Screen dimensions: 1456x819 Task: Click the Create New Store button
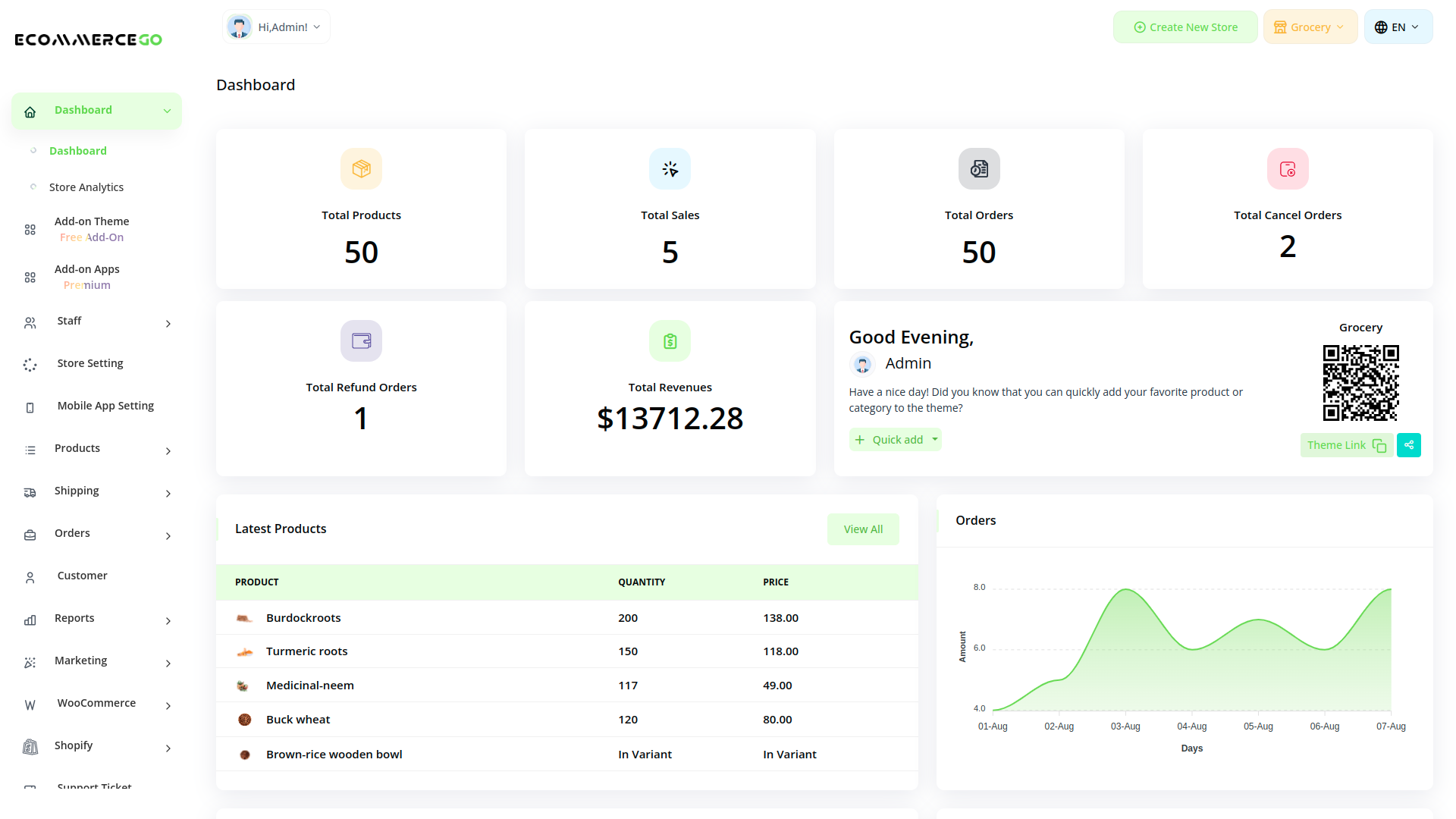pos(1185,27)
